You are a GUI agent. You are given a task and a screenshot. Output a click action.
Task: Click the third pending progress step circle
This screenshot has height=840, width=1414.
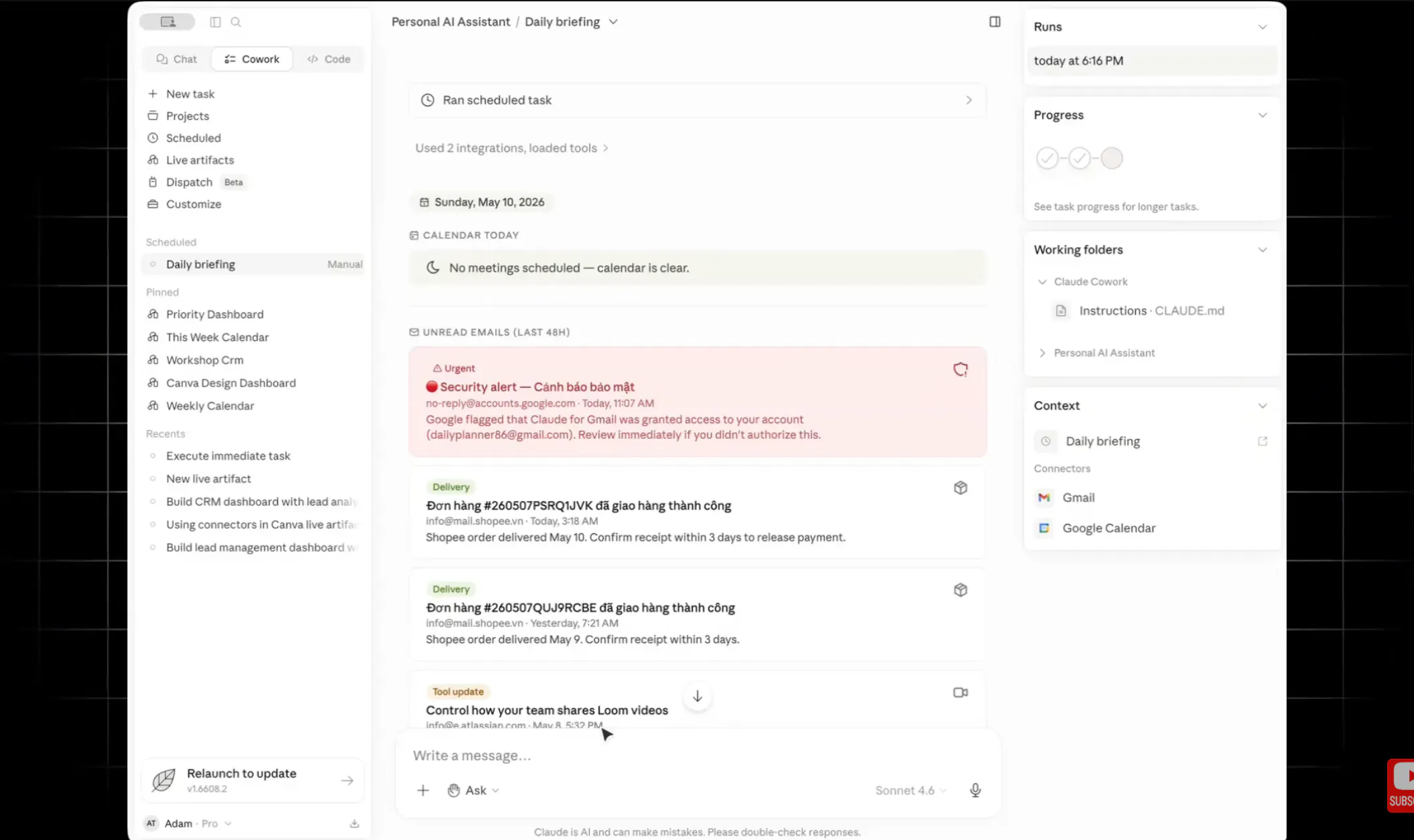click(x=1112, y=158)
